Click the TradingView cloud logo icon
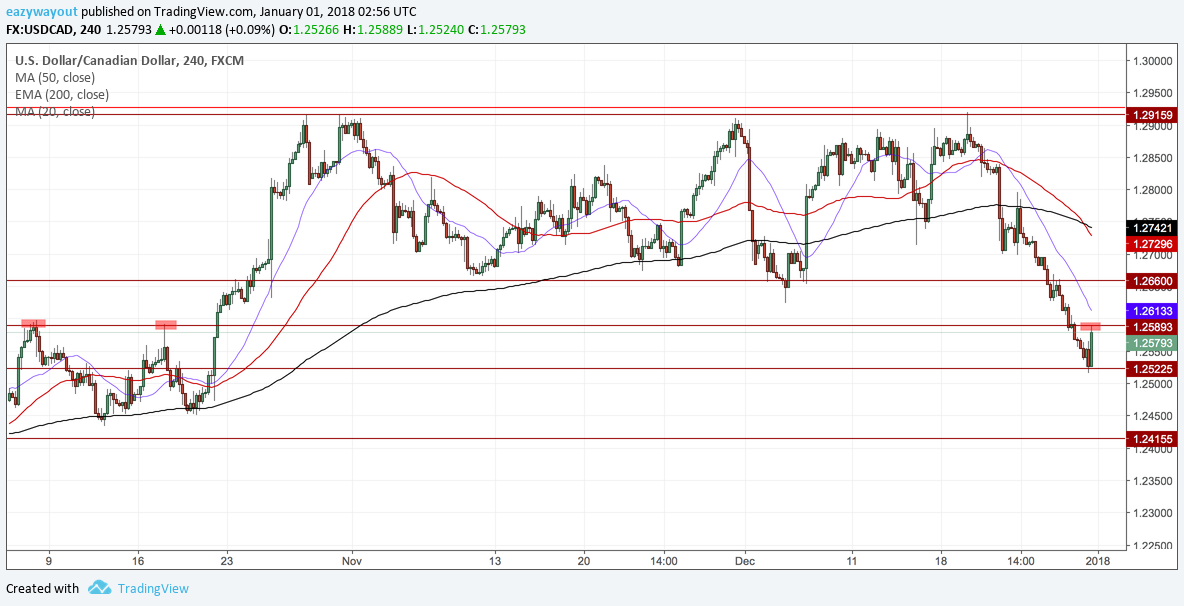Screen dimensions: 1184x606 pyautogui.click(x=100, y=588)
